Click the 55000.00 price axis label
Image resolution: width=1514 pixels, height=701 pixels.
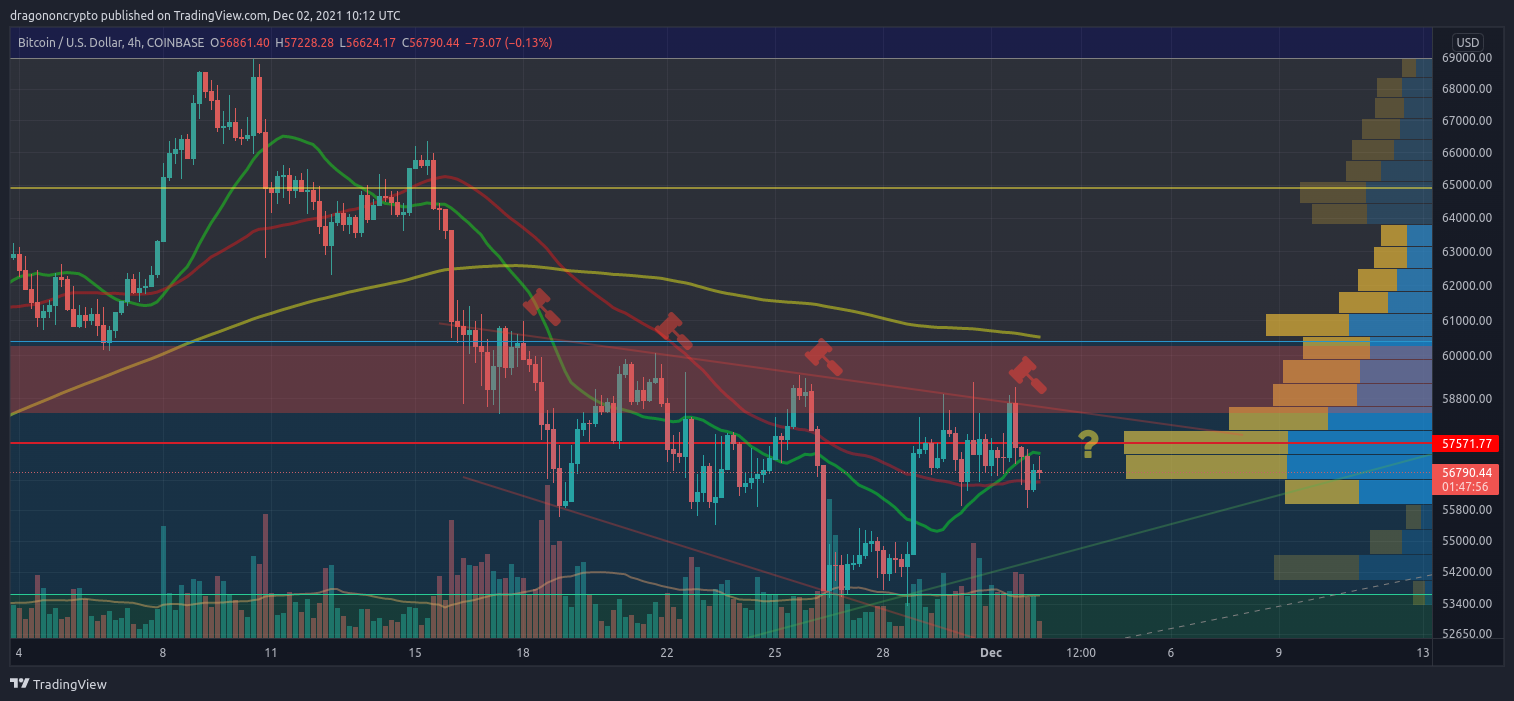point(1467,541)
